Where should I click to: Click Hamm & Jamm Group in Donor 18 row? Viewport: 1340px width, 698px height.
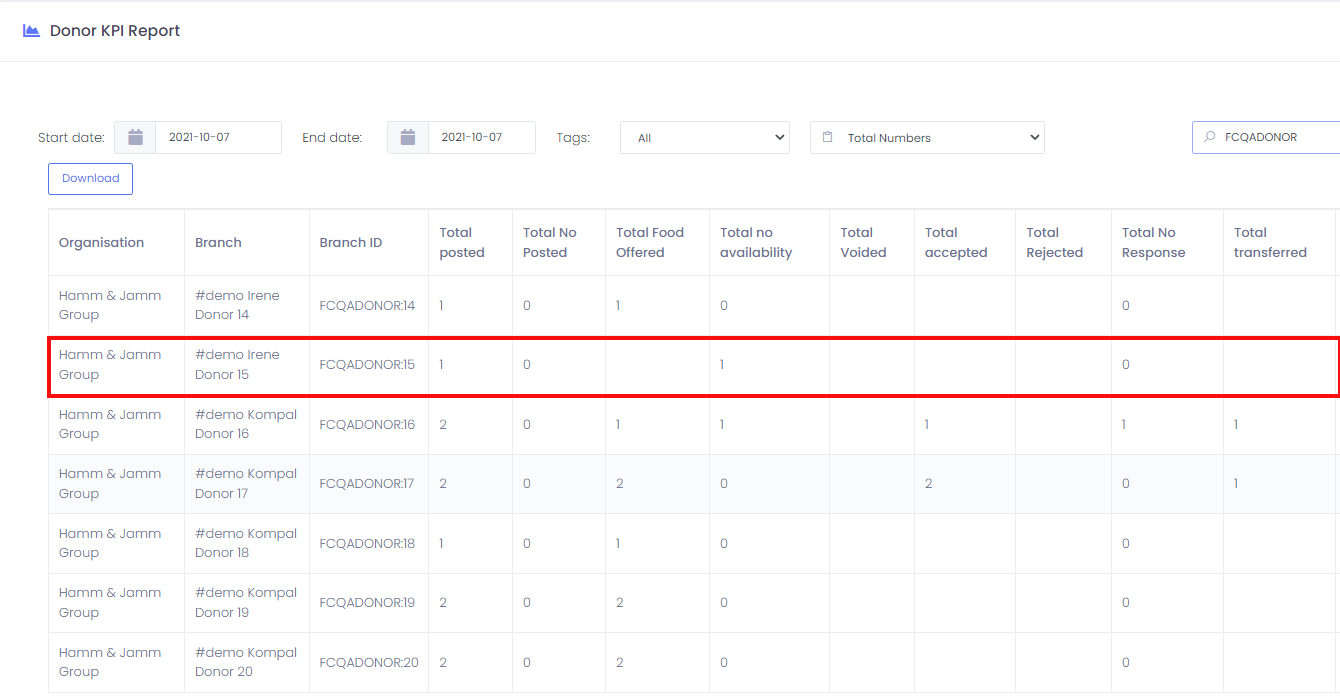pyautogui.click(x=109, y=543)
